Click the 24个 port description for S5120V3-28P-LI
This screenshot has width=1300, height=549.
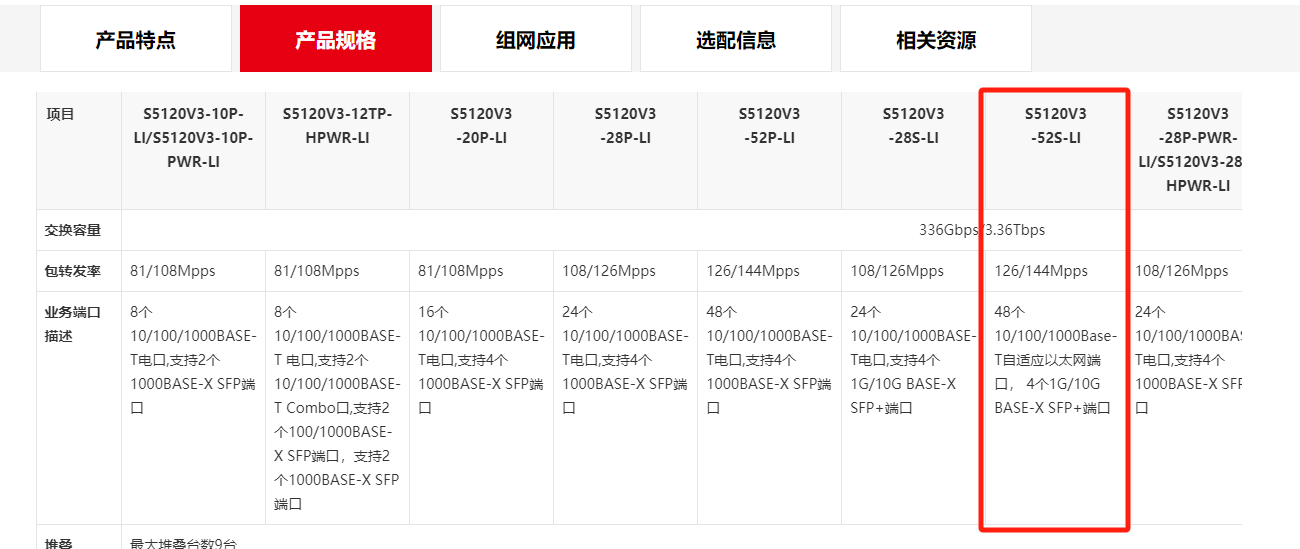[x=625, y=360]
